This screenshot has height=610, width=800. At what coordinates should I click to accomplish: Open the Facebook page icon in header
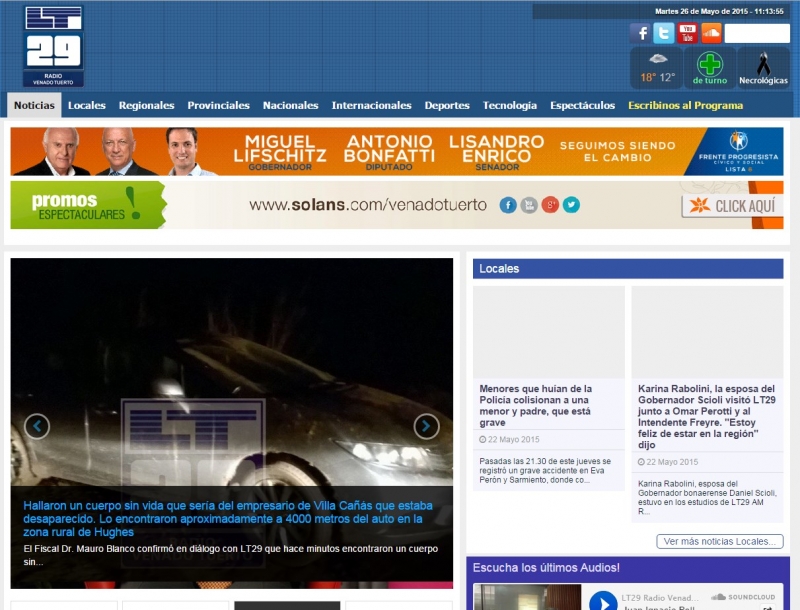640,34
